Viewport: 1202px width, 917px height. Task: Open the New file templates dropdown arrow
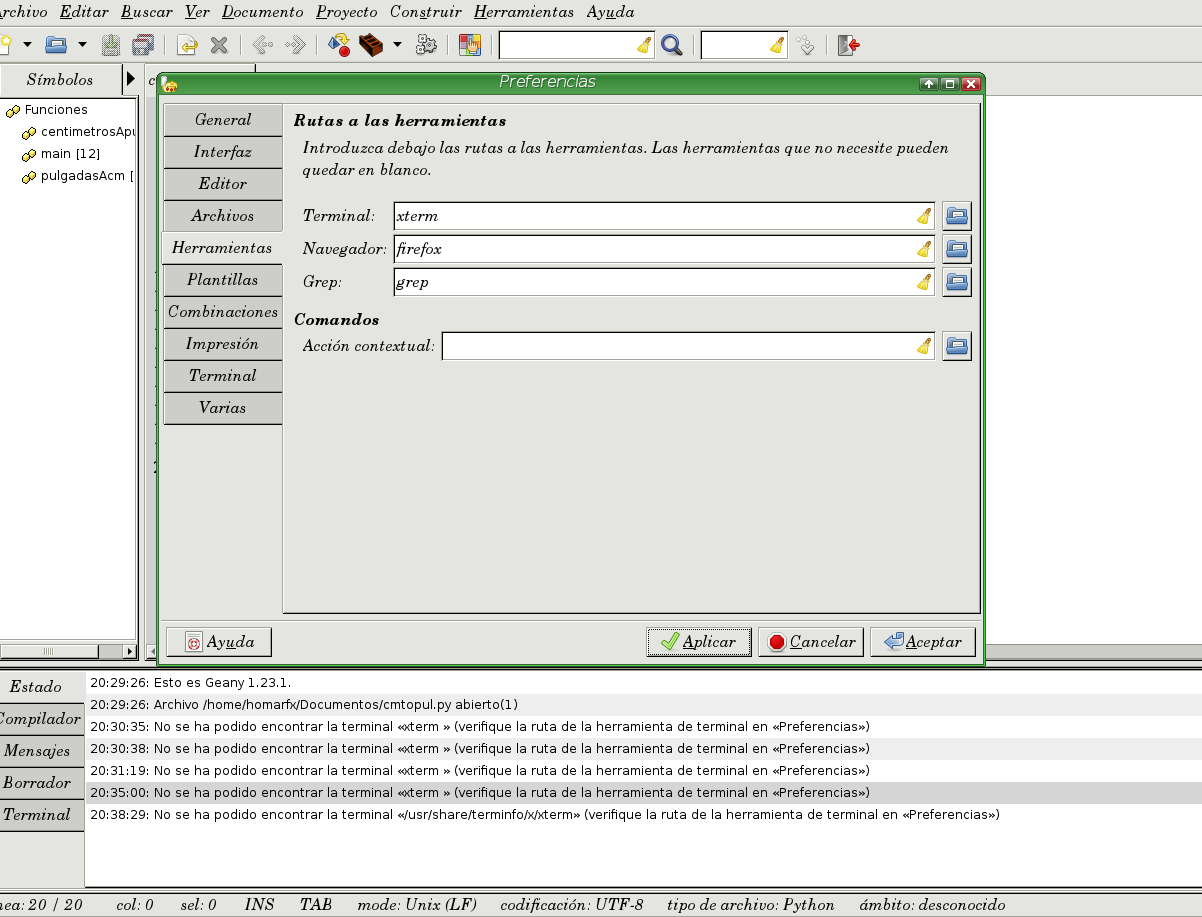pos(27,45)
